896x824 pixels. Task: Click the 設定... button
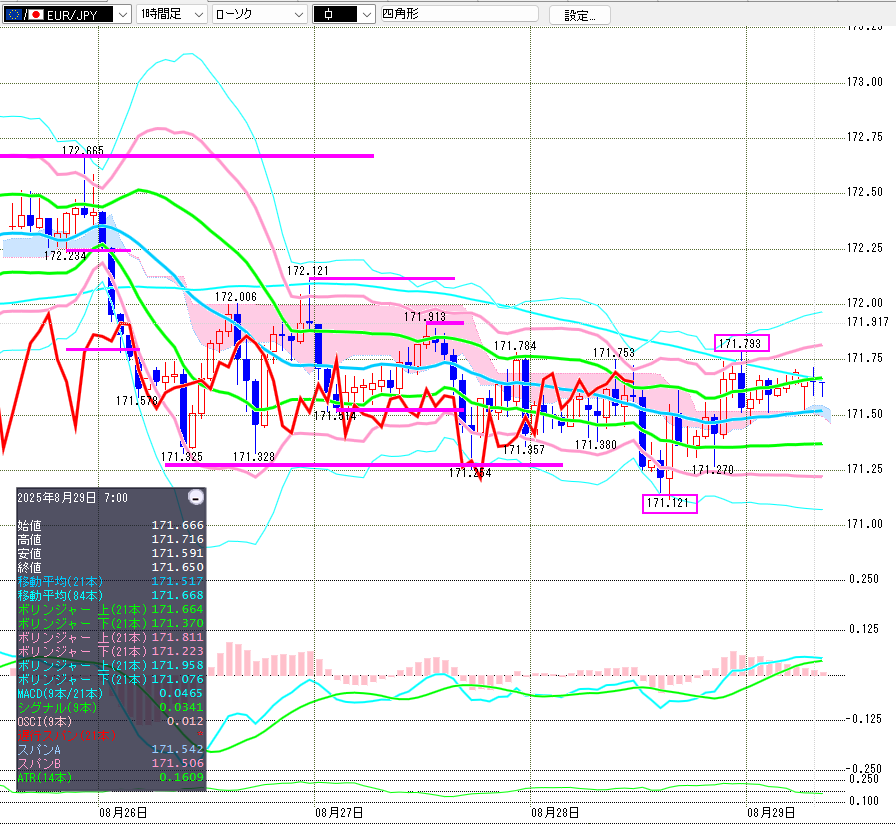tap(579, 15)
